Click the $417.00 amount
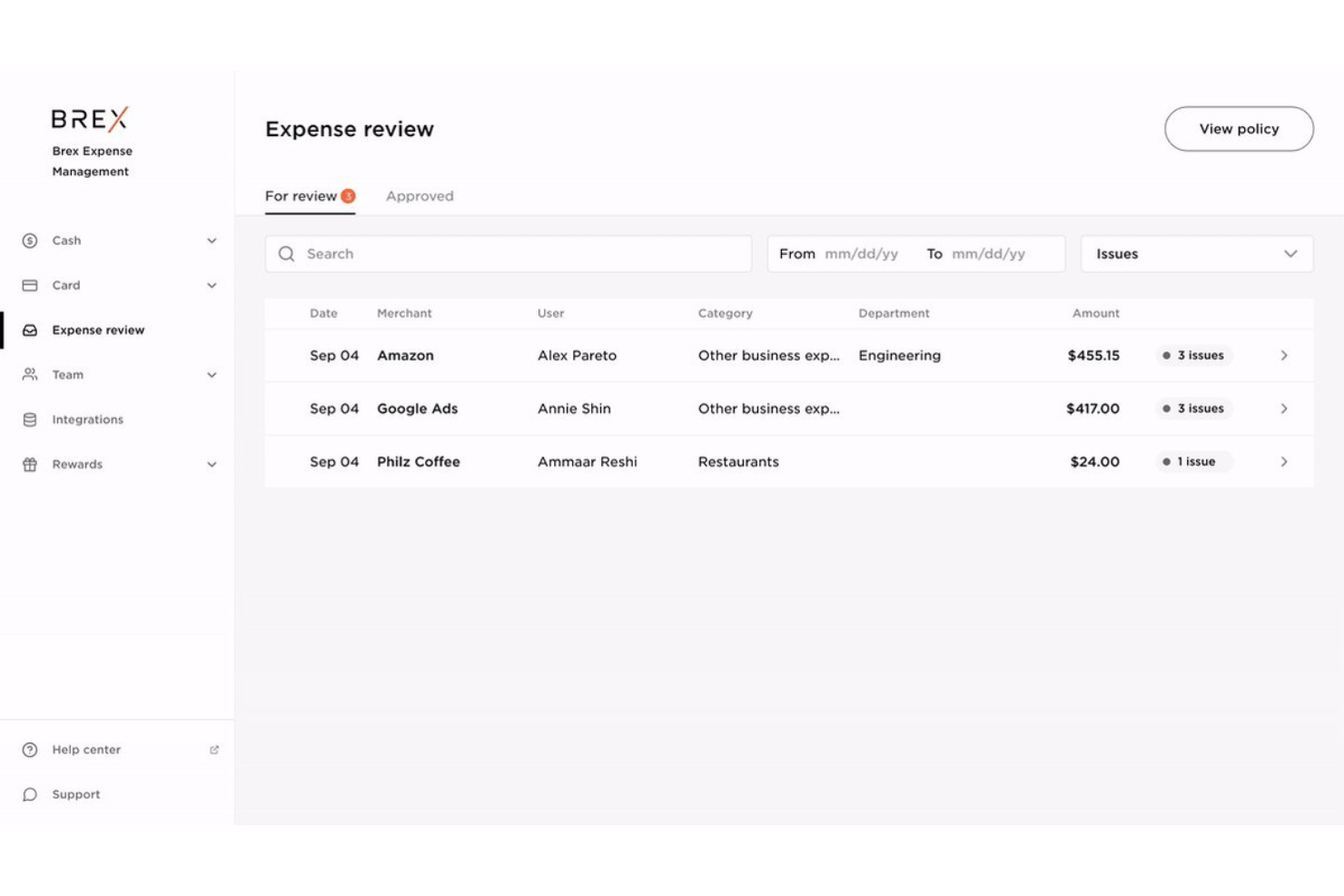1344x896 pixels. tap(1092, 409)
